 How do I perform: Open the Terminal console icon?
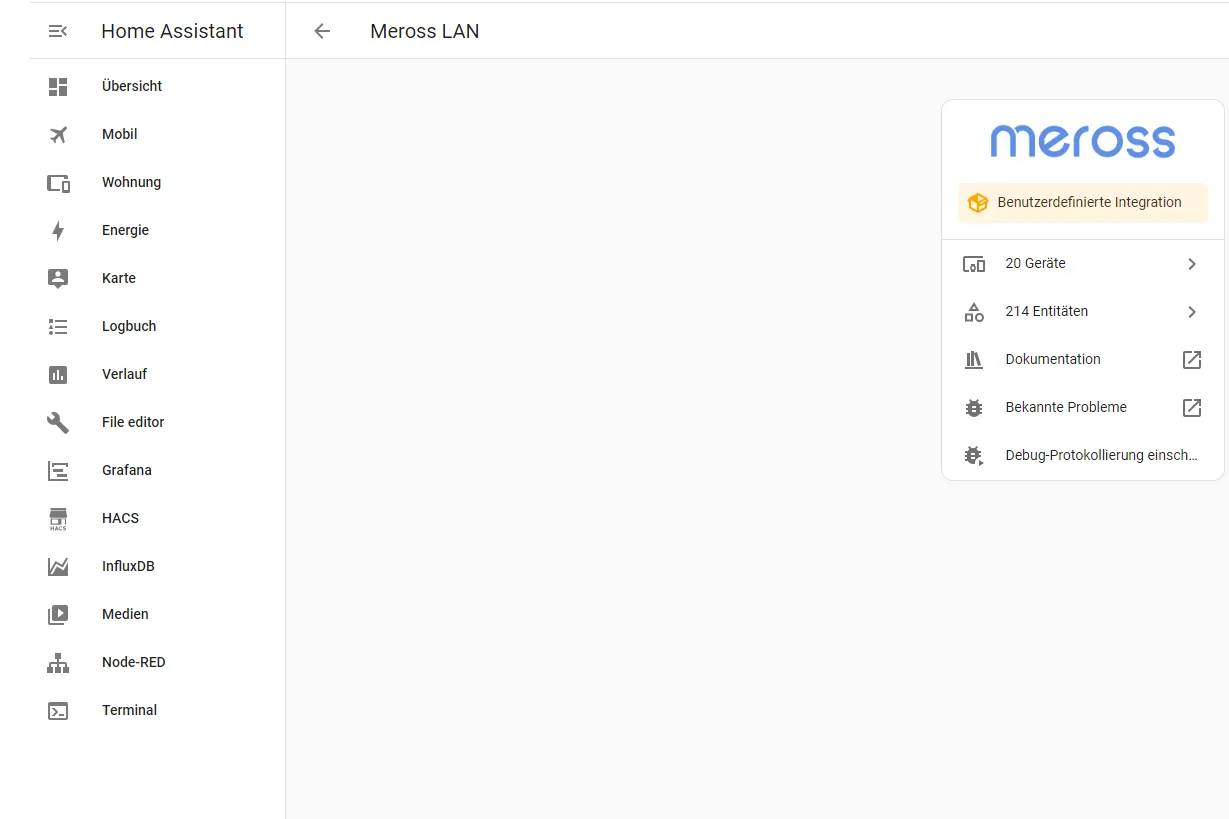[x=58, y=710]
